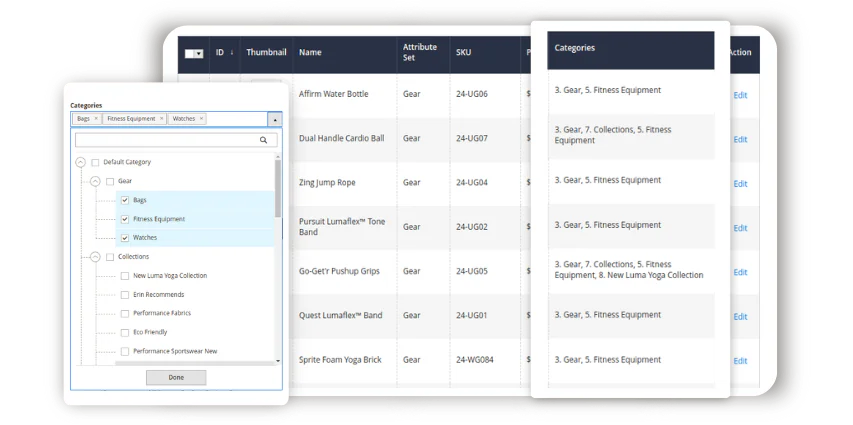Screen dimensions: 853x425
Task: Select the Watches tree label
Action: 145,238
